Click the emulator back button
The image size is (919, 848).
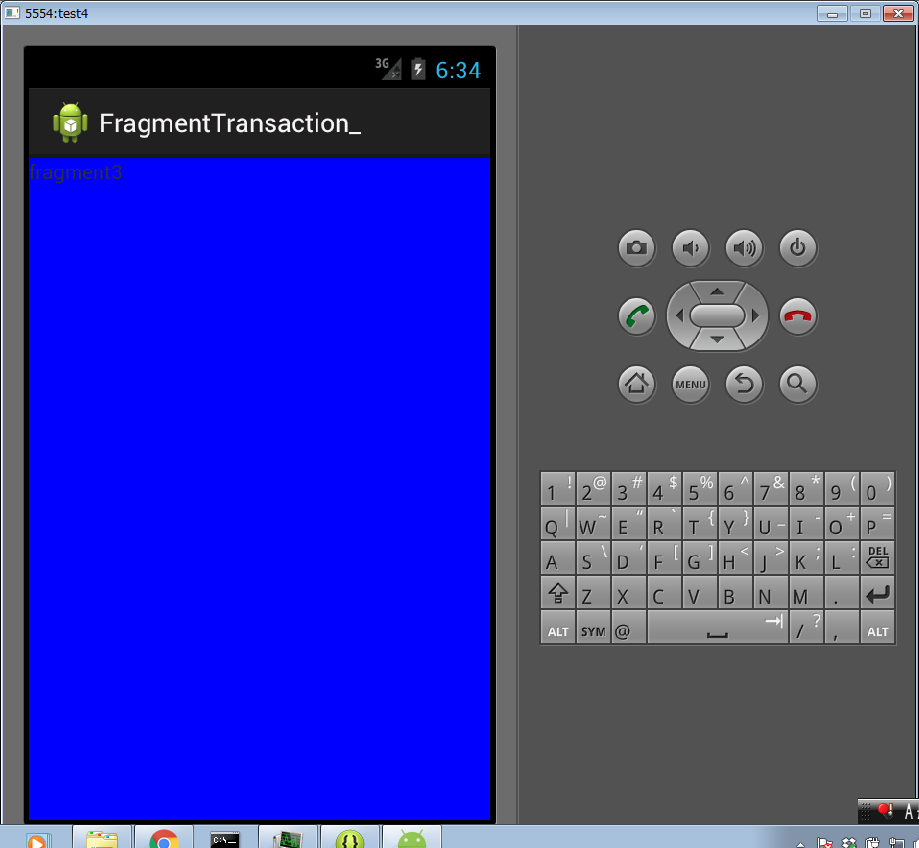(744, 384)
